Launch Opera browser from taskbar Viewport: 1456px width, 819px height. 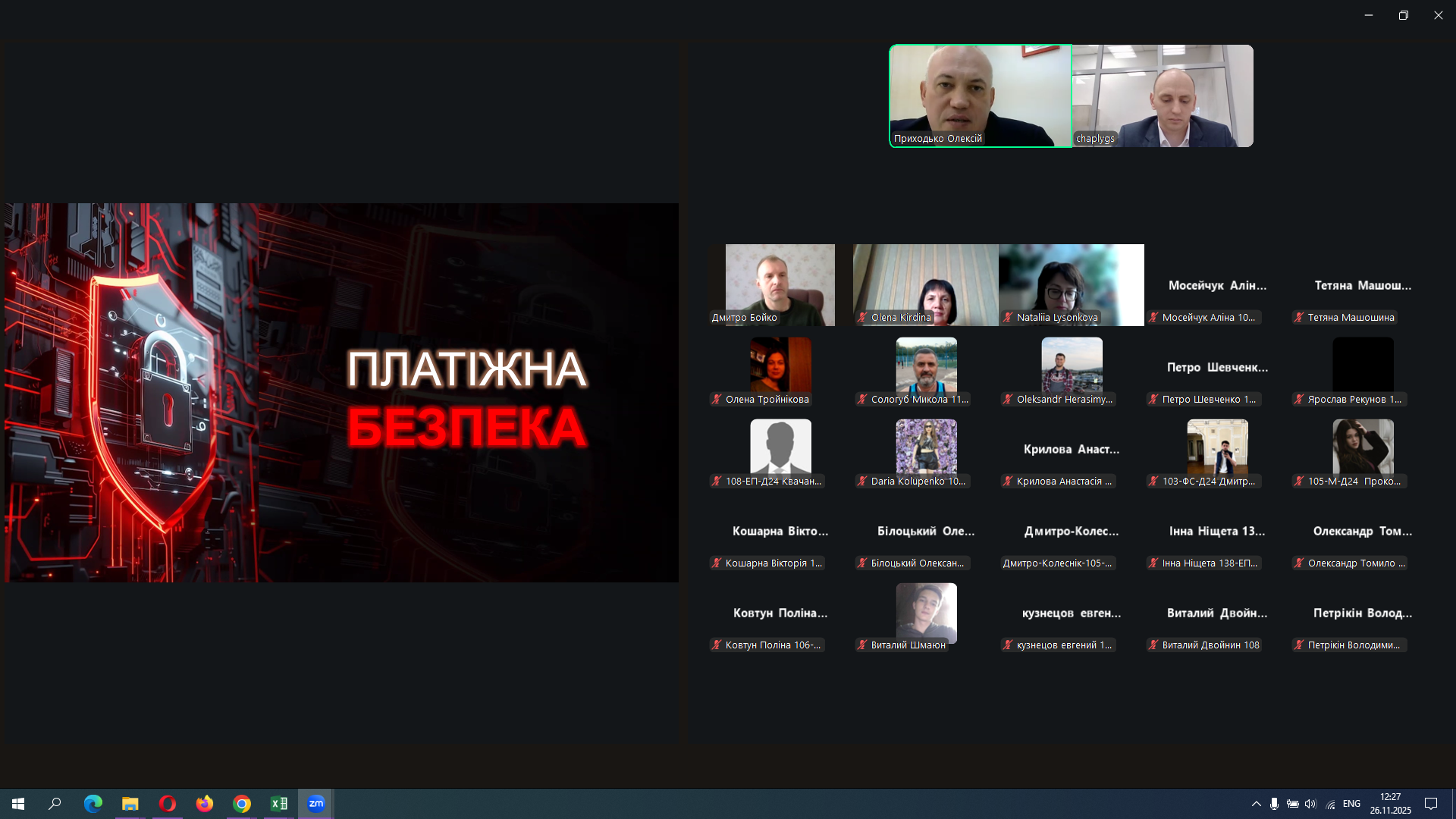(x=168, y=804)
